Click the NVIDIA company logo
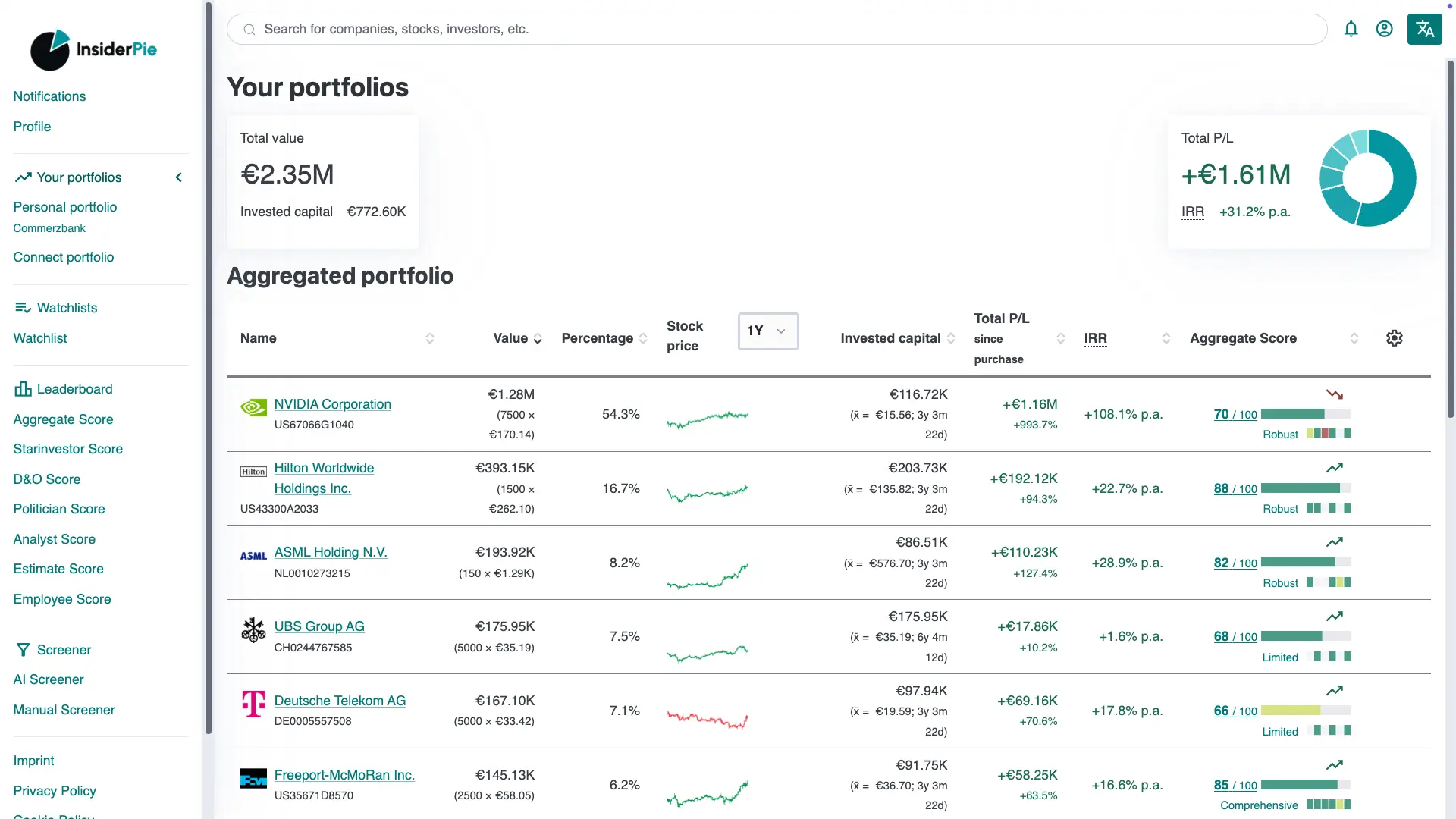1456x819 pixels. pyautogui.click(x=253, y=407)
